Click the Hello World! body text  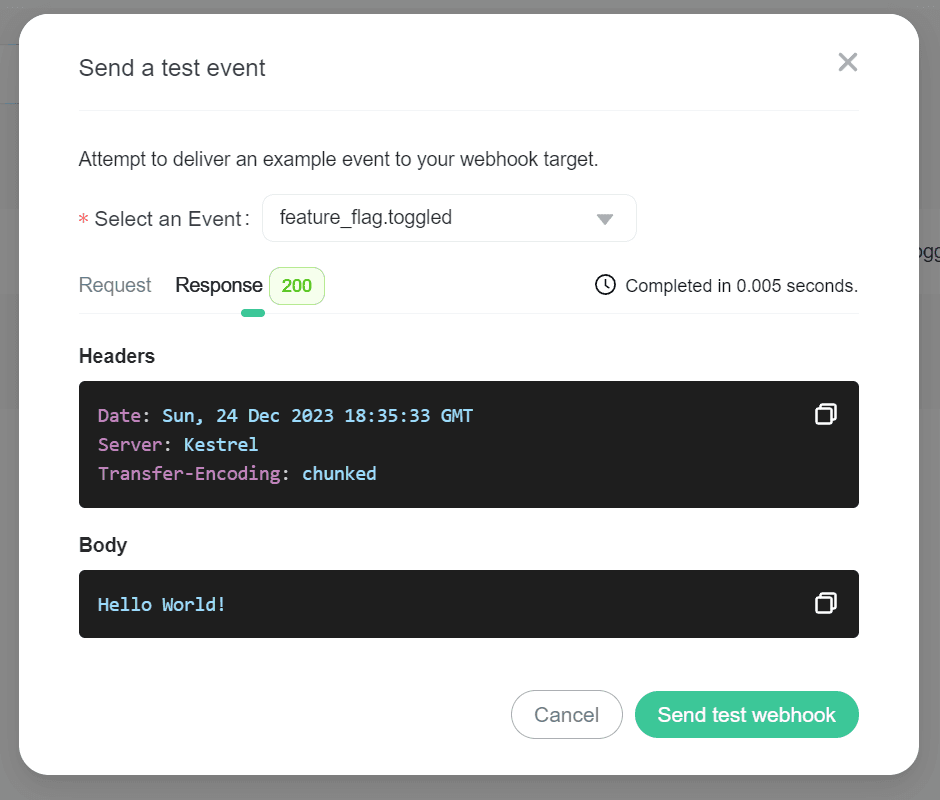[162, 604]
